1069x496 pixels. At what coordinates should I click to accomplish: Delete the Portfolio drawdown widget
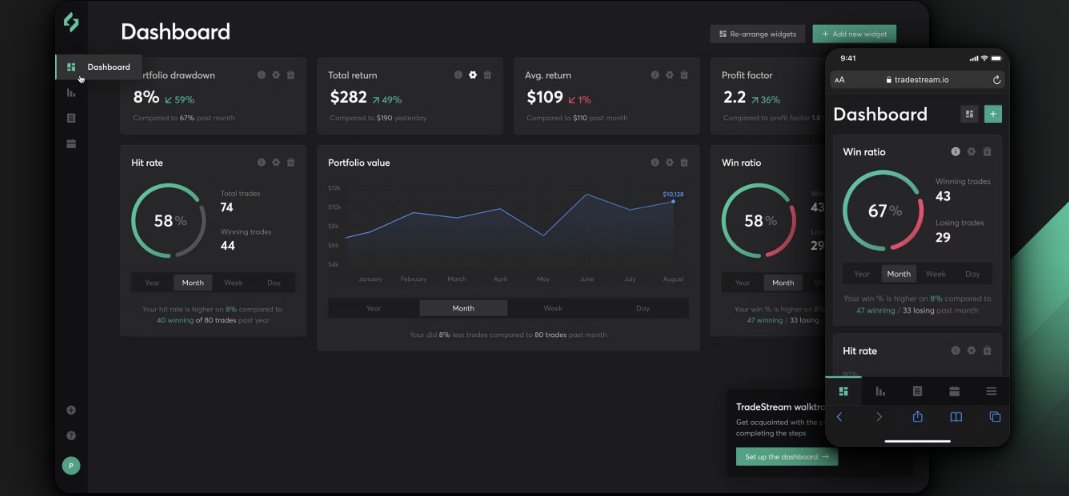tap(290, 75)
